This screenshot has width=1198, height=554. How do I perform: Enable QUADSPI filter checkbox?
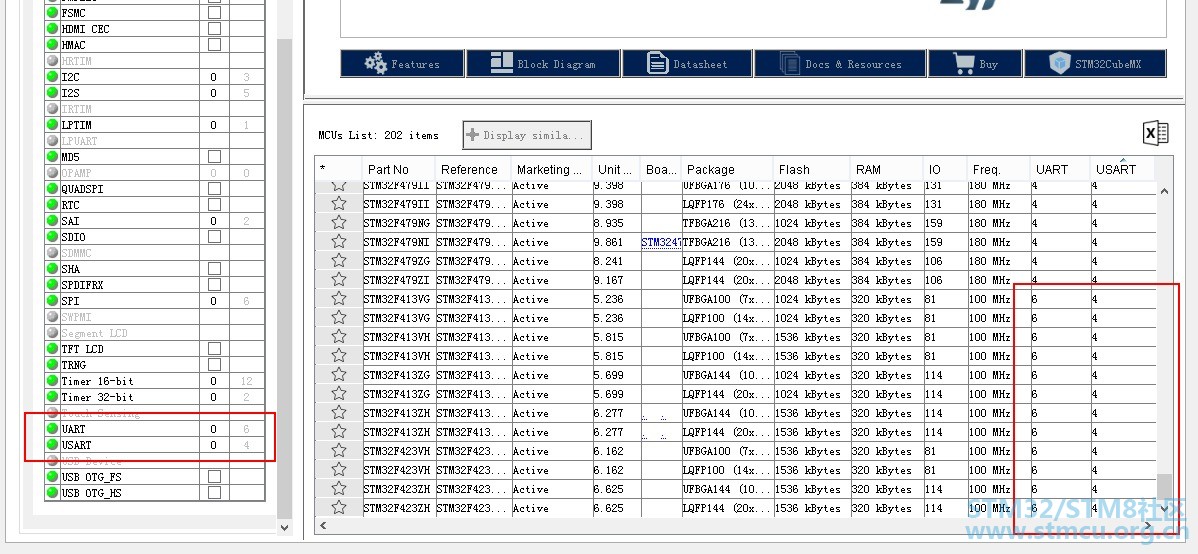point(215,189)
